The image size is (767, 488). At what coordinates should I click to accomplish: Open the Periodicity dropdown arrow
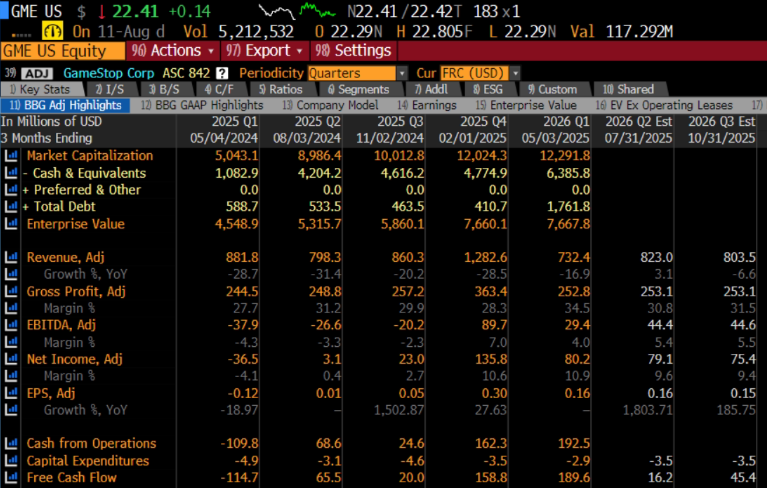point(402,73)
